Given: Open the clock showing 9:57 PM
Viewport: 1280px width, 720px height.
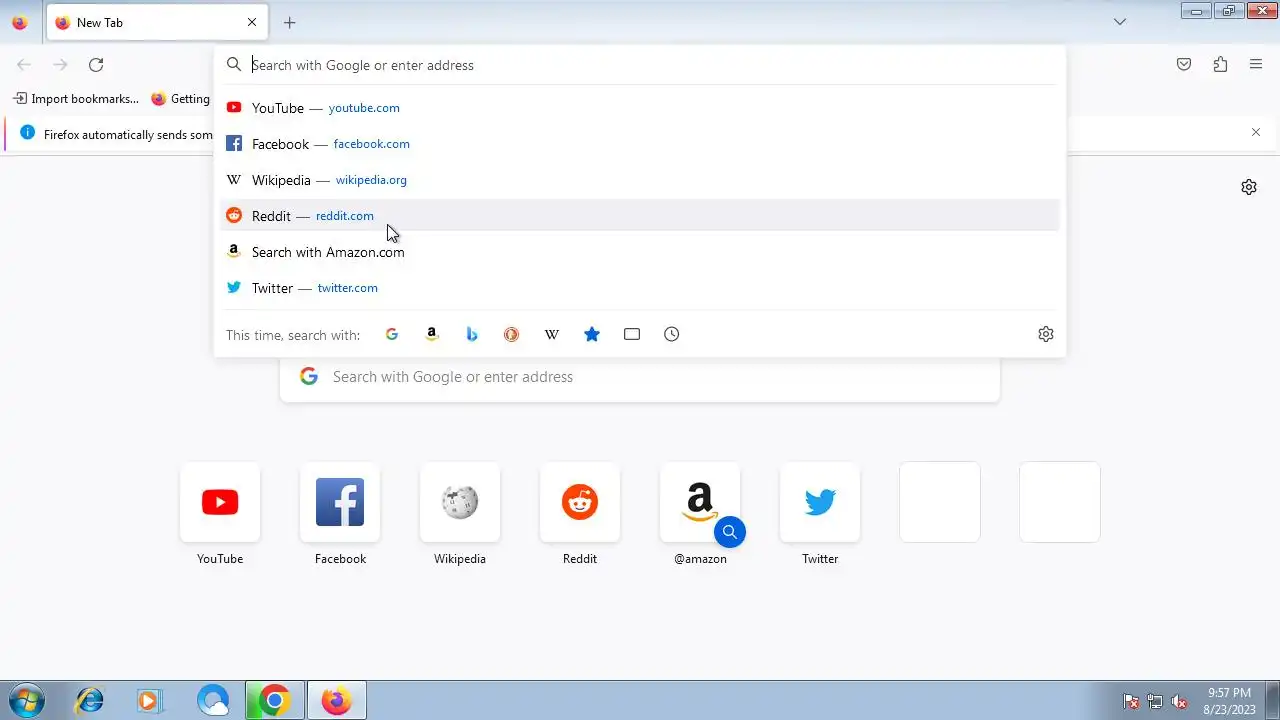Looking at the screenshot, I should (x=1229, y=700).
